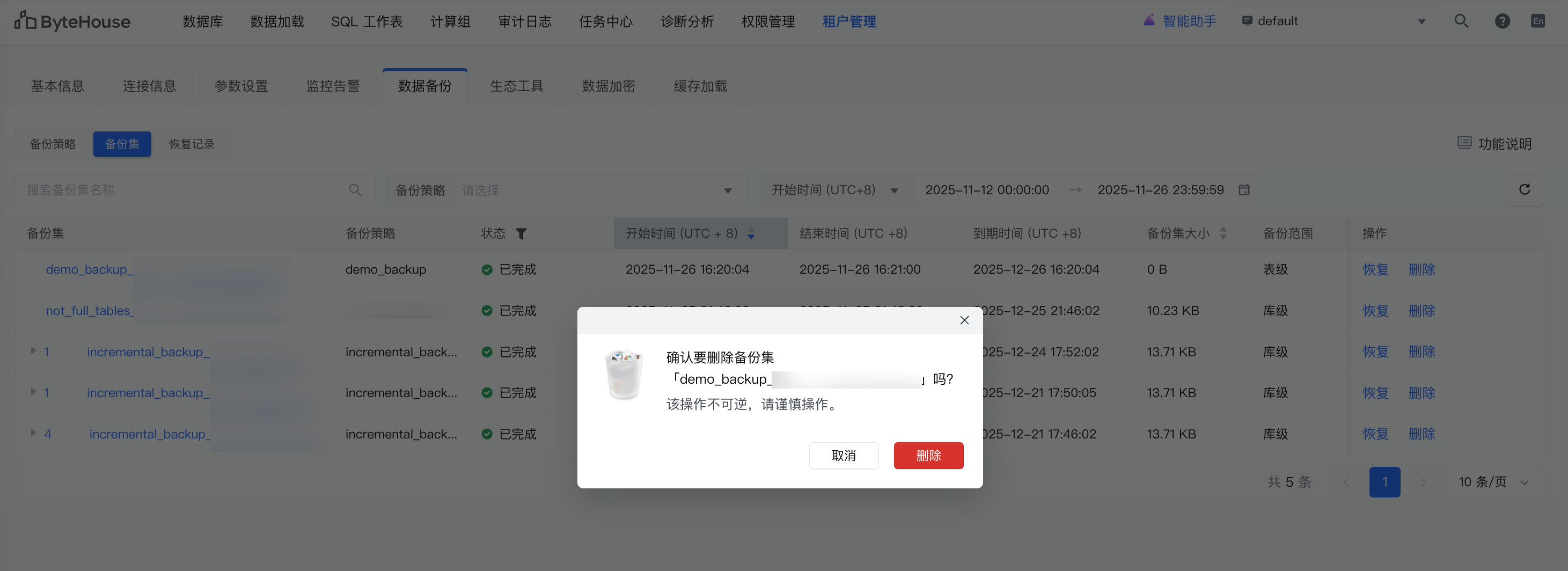Image resolution: width=1568 pixels, height=571 pixels.
Task: Select the 数据备份 tab
Action: 425,86
